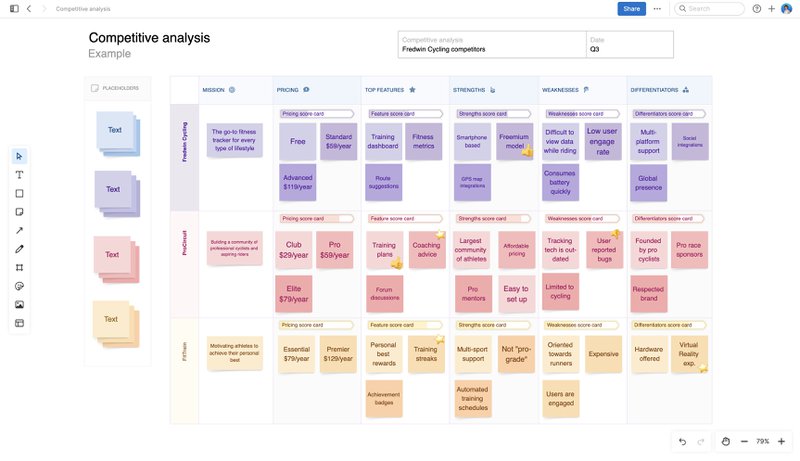Activate the Pen drawing tool

tap(19, 249)
